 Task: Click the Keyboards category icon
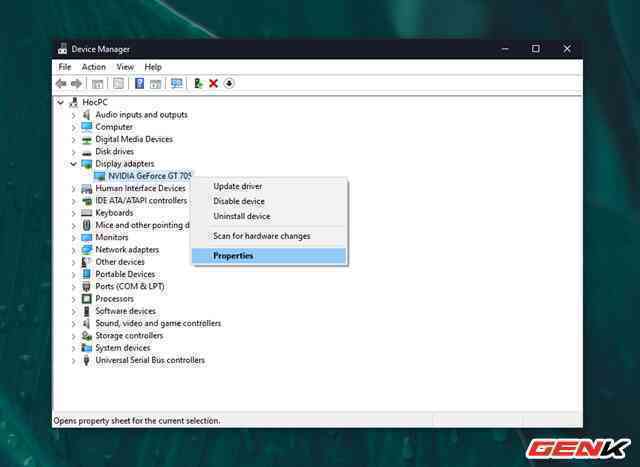tap(87, 213)
